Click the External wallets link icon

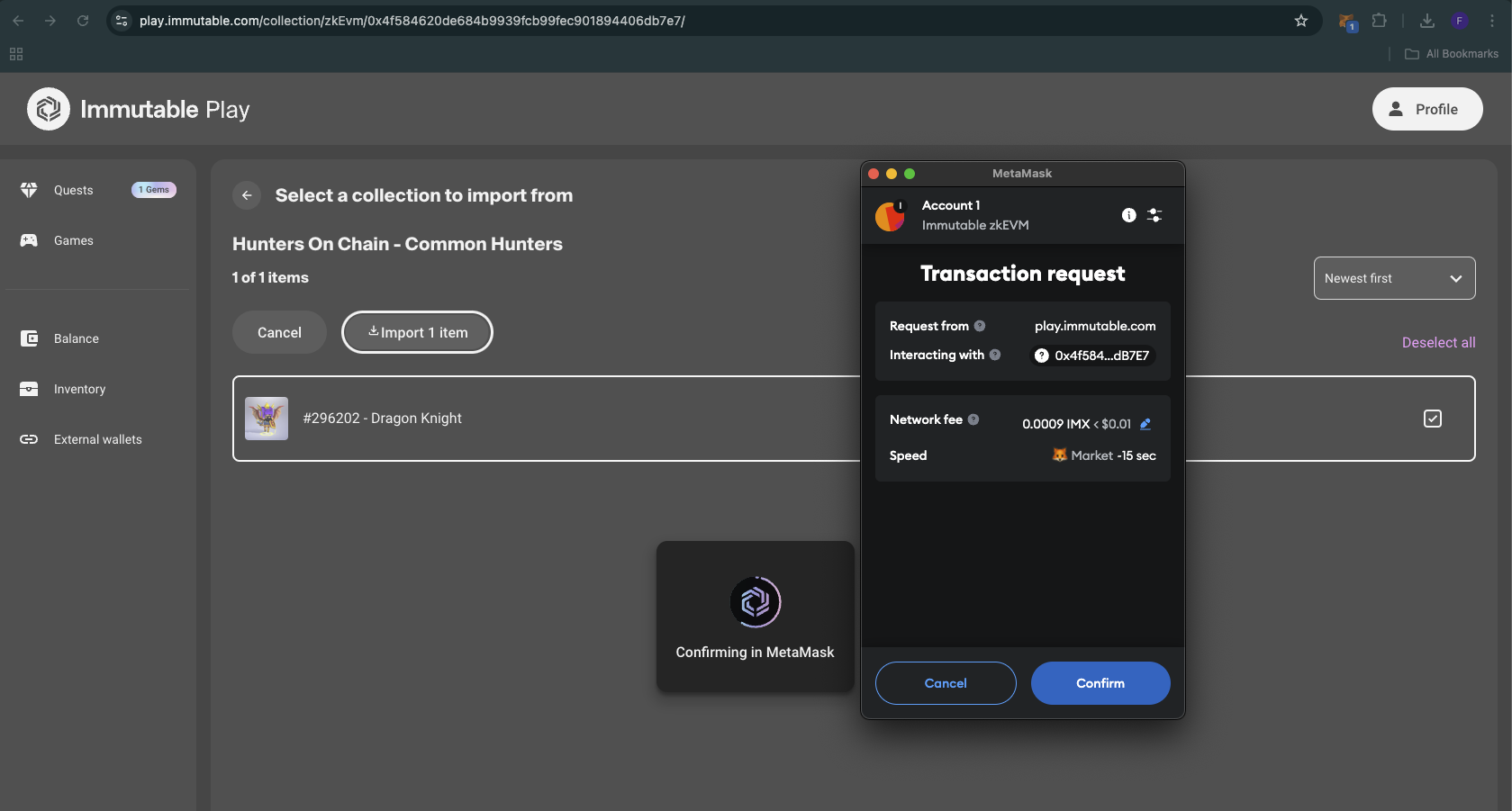[x=29, y=439]
